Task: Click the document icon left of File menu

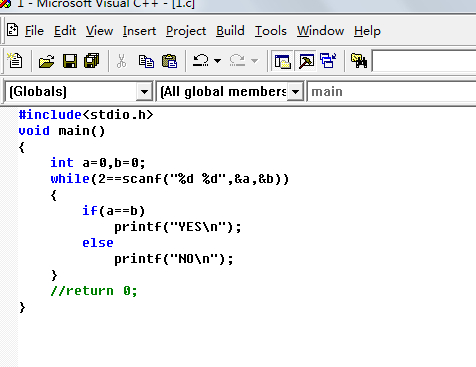Action: click(13, 30)
